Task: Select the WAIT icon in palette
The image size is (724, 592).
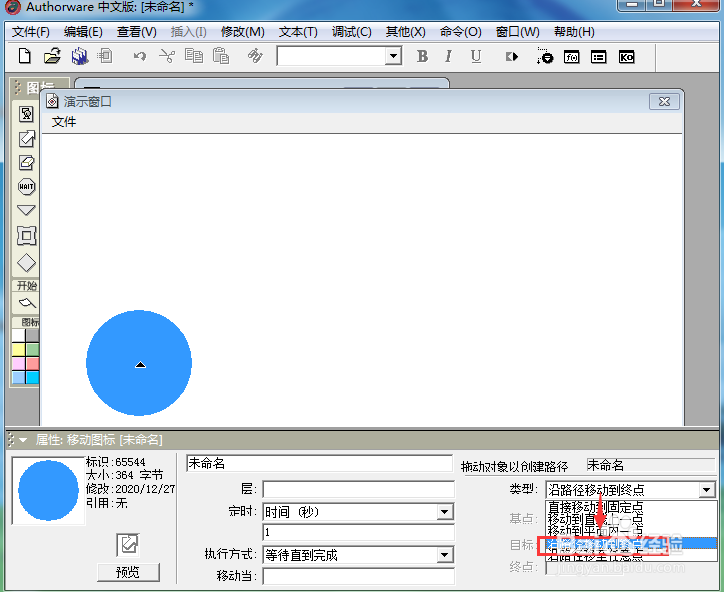Action: click(x=26, y=187)
